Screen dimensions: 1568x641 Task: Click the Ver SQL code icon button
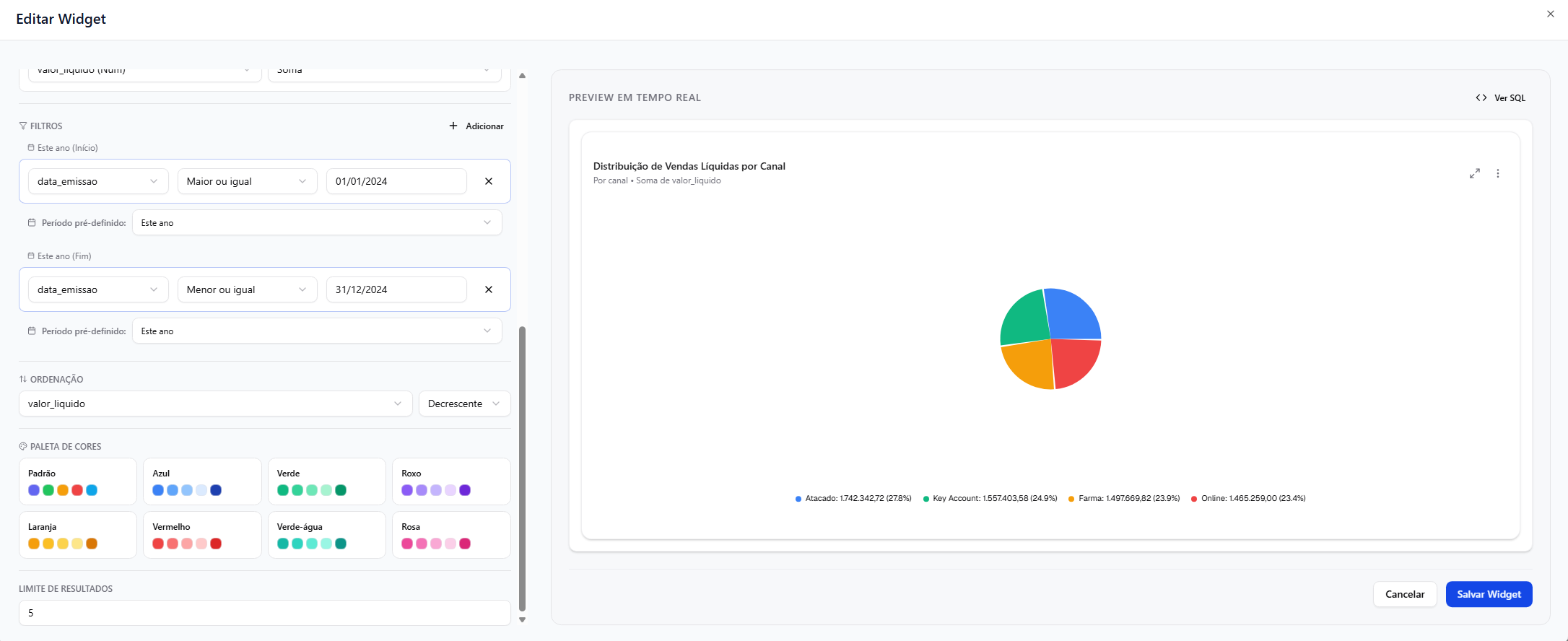coord(1500,97)
